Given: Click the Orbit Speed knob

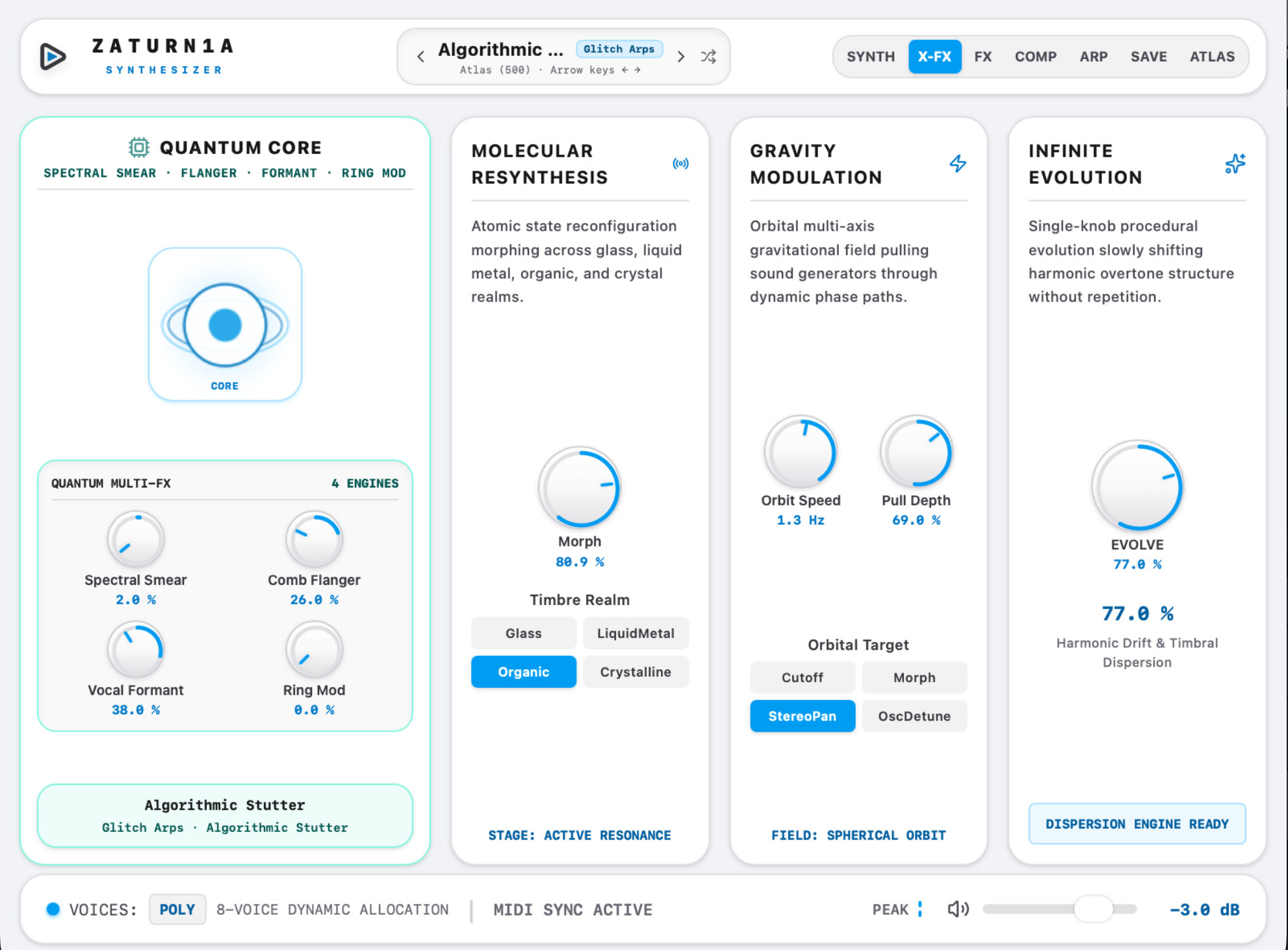Looking at the screenshot, I should (801, 452).
